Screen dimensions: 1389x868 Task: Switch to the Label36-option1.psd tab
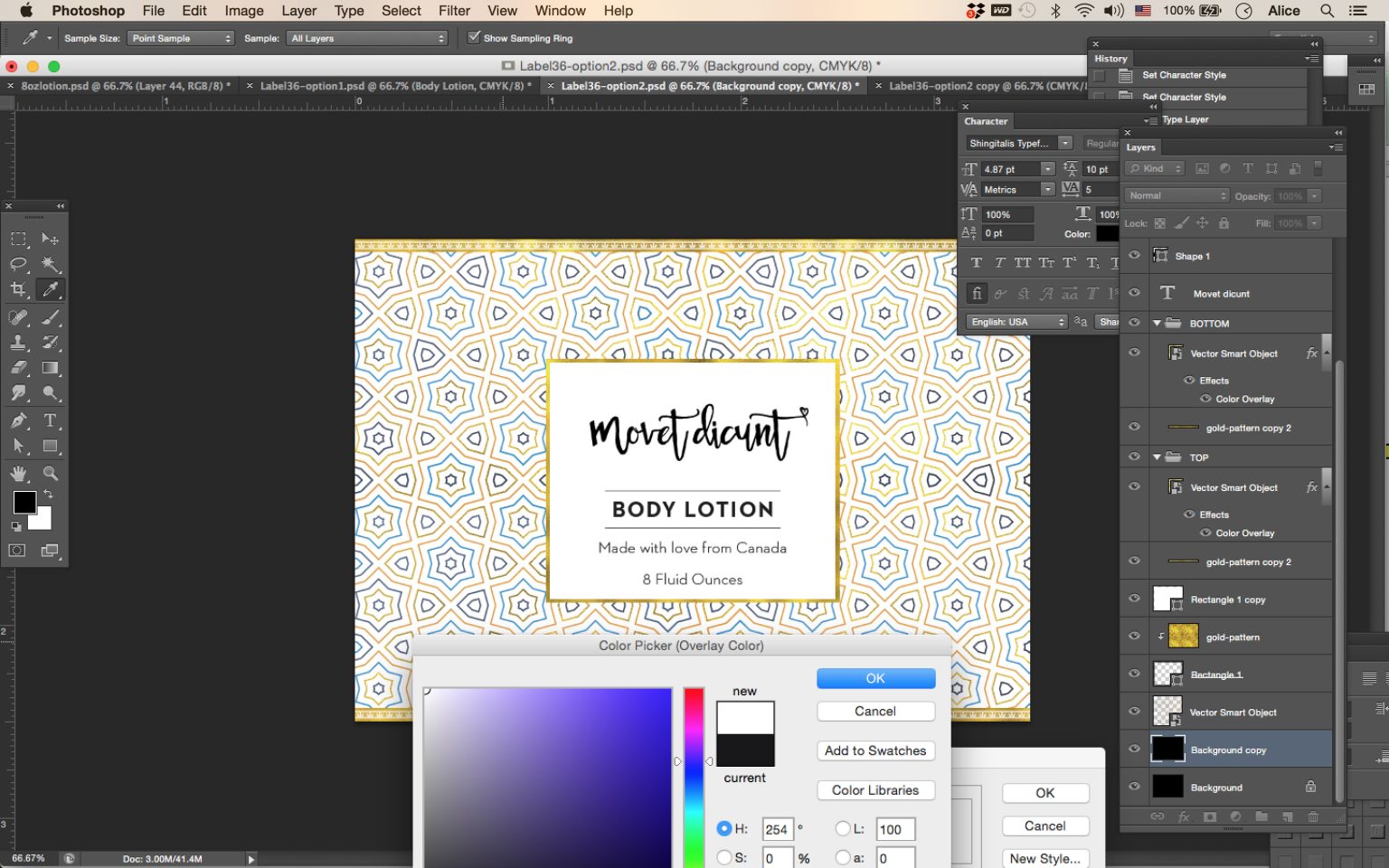[x=393, y=86]
